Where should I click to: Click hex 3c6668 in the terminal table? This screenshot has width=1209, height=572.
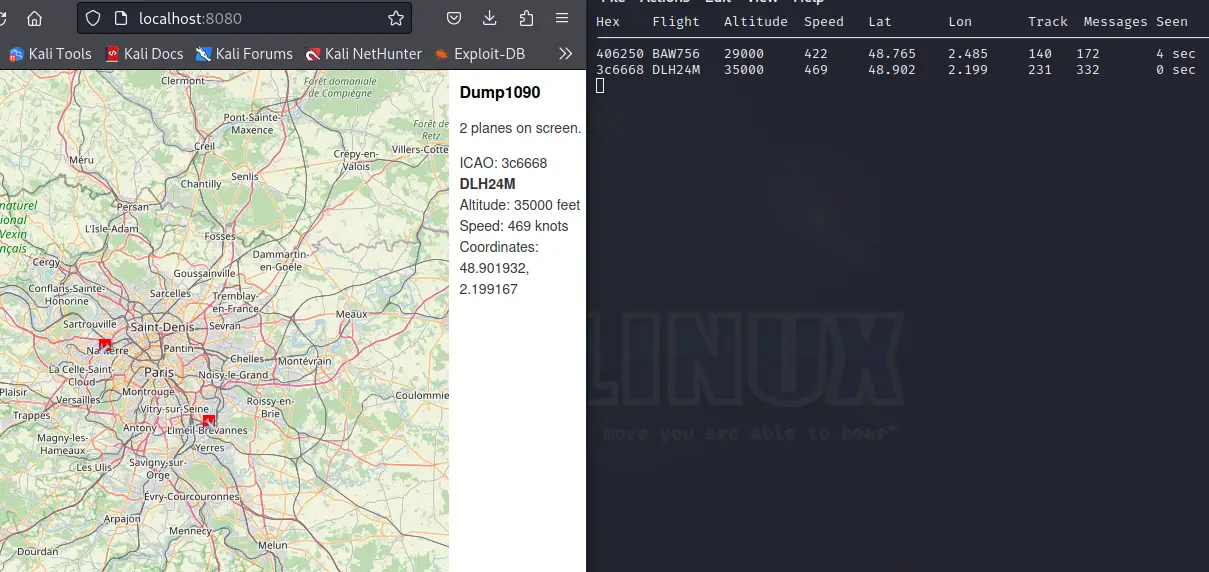point(620,69)
